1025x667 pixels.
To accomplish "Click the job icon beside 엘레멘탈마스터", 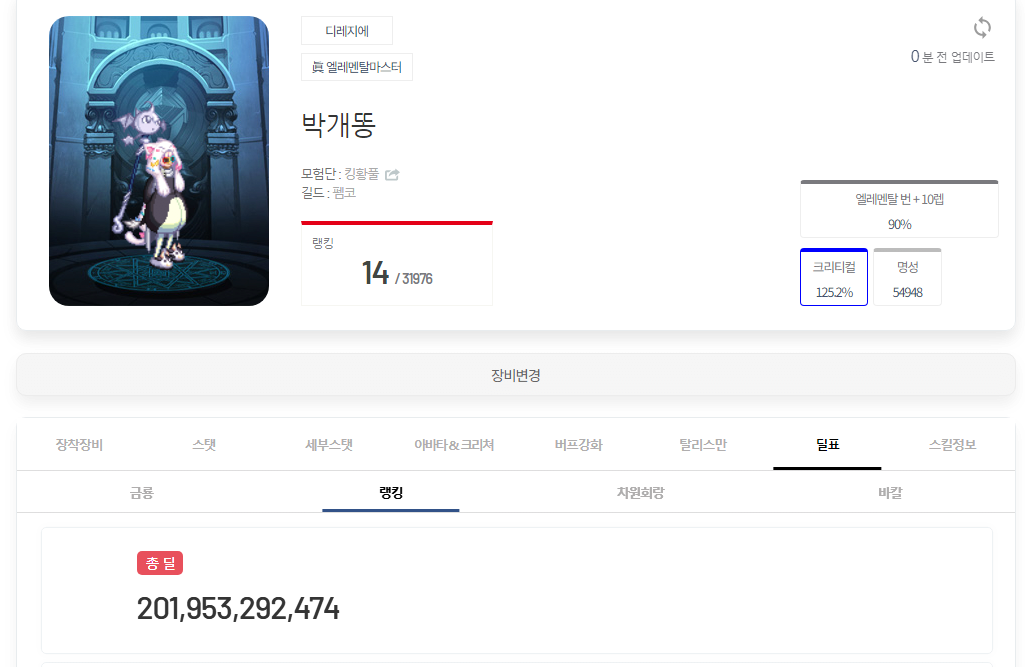I will click(318, 67).
